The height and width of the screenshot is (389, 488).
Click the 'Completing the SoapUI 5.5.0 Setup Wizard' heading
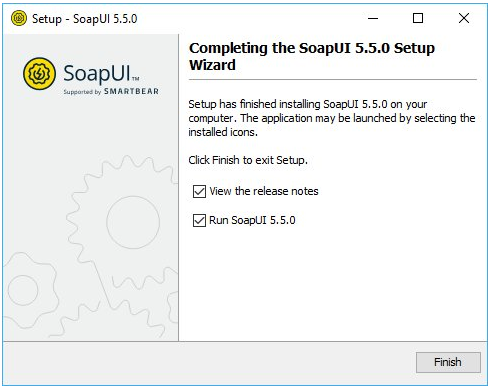click(312, 56)
